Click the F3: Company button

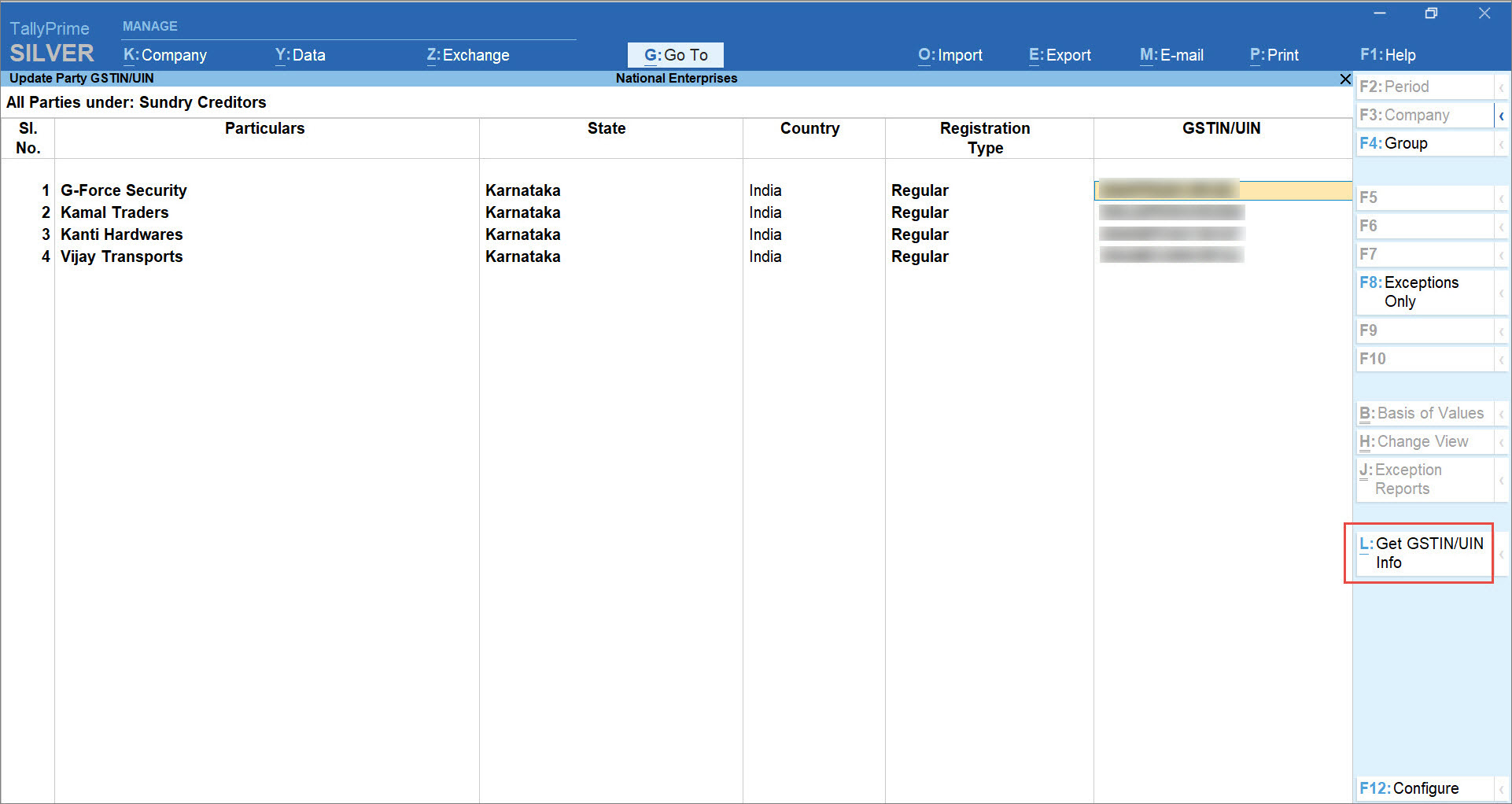1425,115
